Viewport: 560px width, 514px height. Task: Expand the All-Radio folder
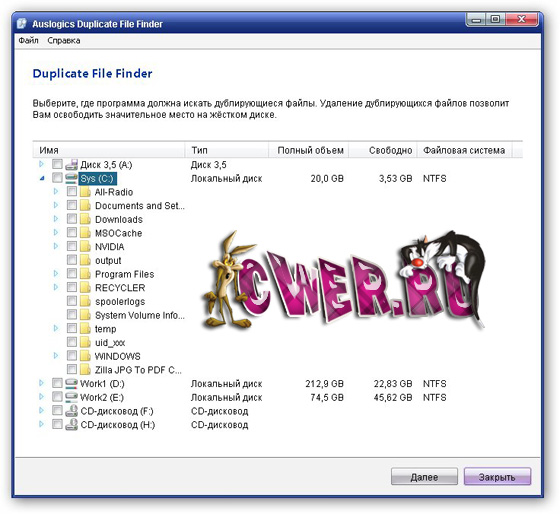coord(56,191)
